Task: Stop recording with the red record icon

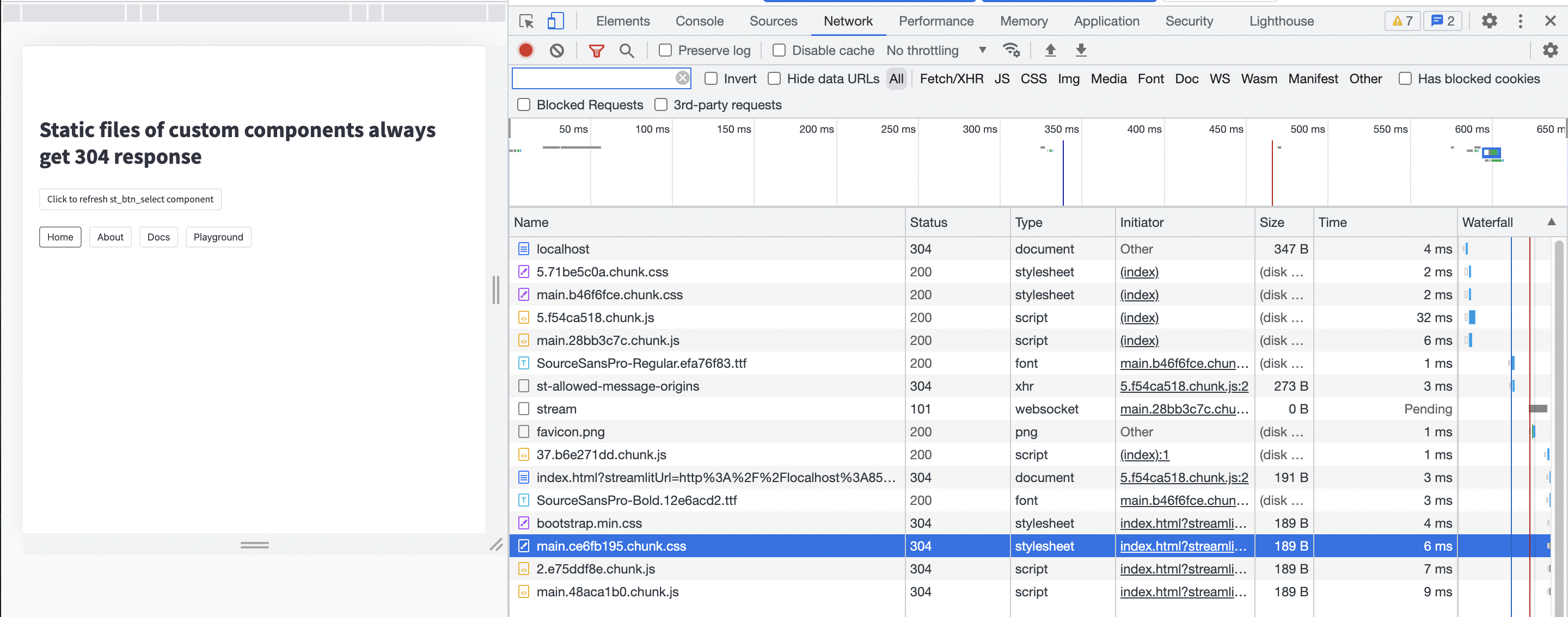Action: pyautogui.click(x=525, y=50)
